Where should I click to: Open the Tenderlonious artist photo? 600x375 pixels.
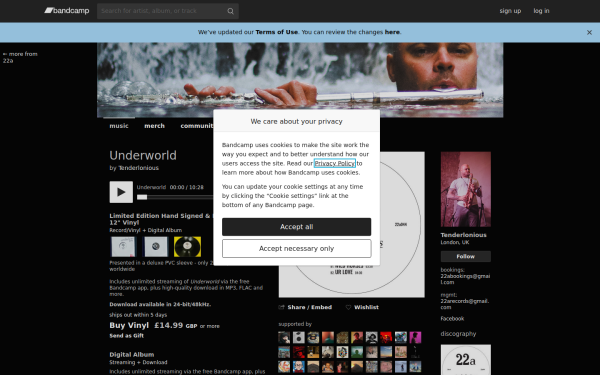pos(466,189)
